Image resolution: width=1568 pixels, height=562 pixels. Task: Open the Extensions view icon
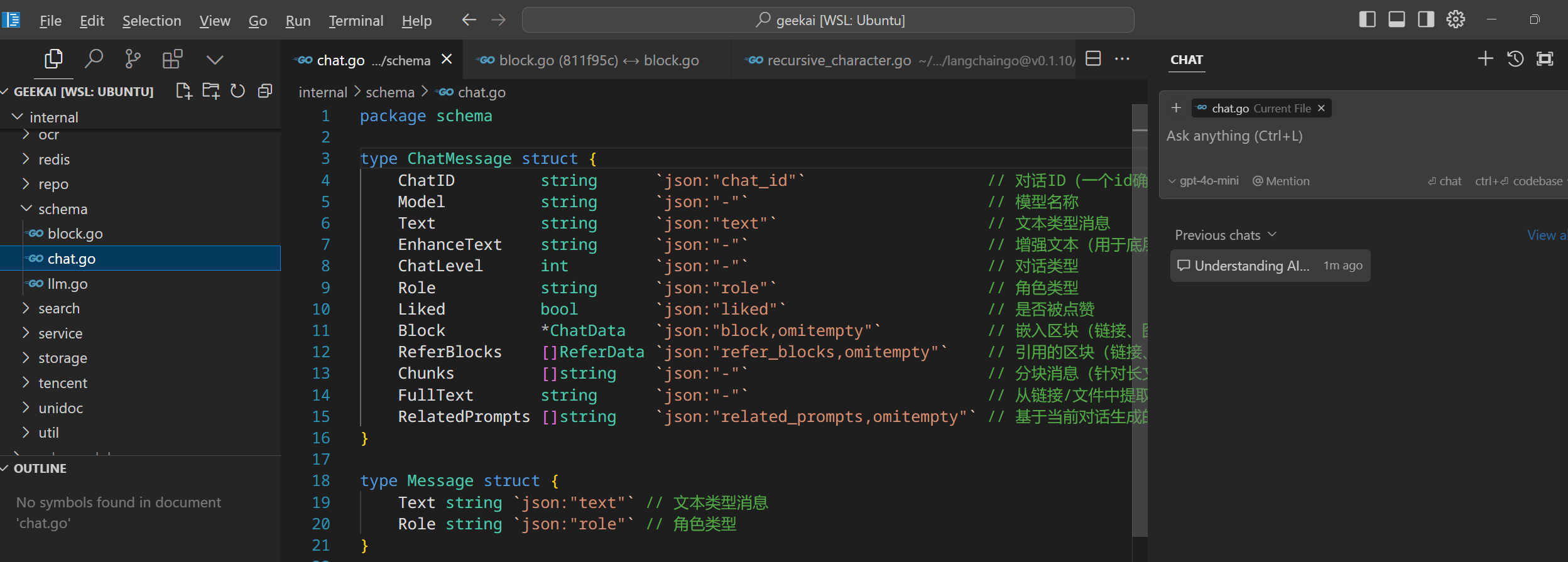172,59
